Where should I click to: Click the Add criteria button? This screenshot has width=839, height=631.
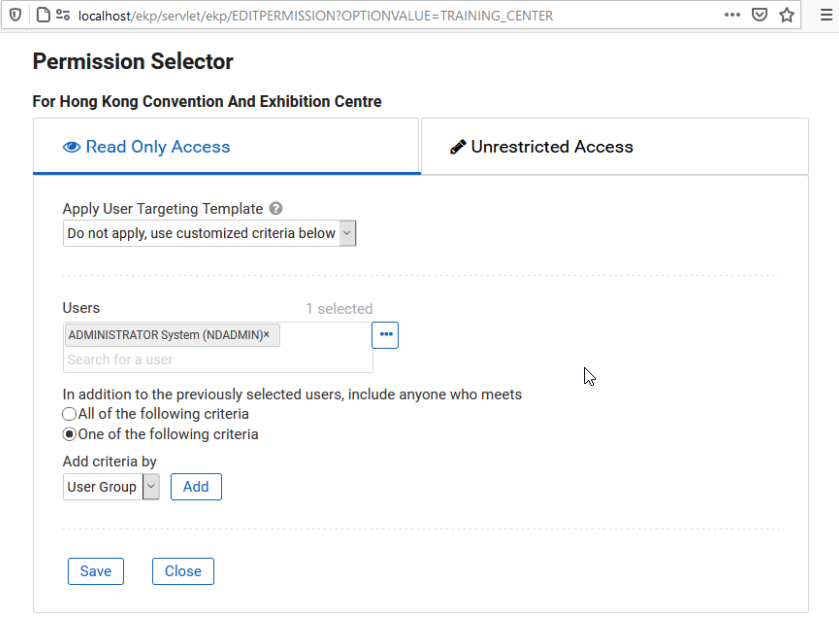point(196,487)
